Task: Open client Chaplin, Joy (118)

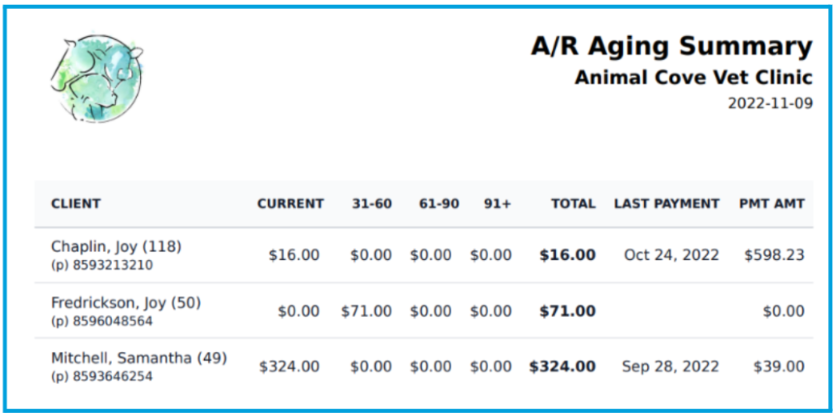Action: tap(117, 246)
